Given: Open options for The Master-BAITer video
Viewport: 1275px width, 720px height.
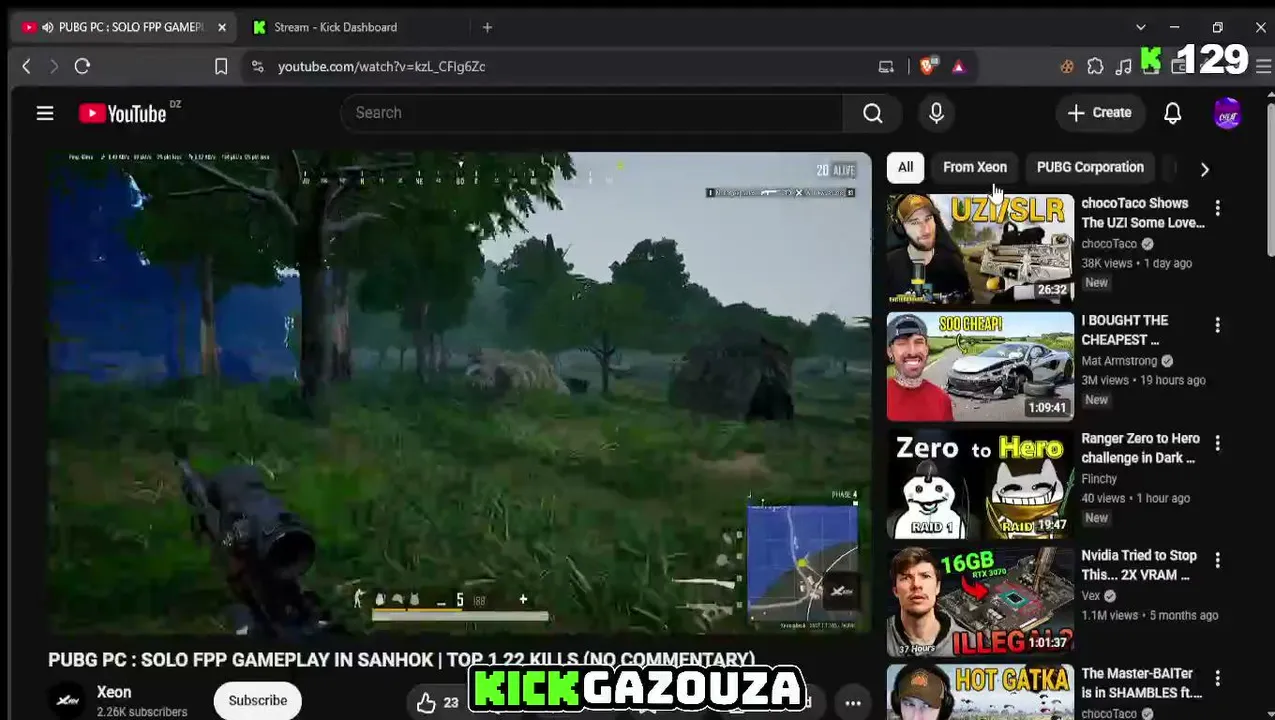Looking at the screenshot, I should tap(1217, 678).
